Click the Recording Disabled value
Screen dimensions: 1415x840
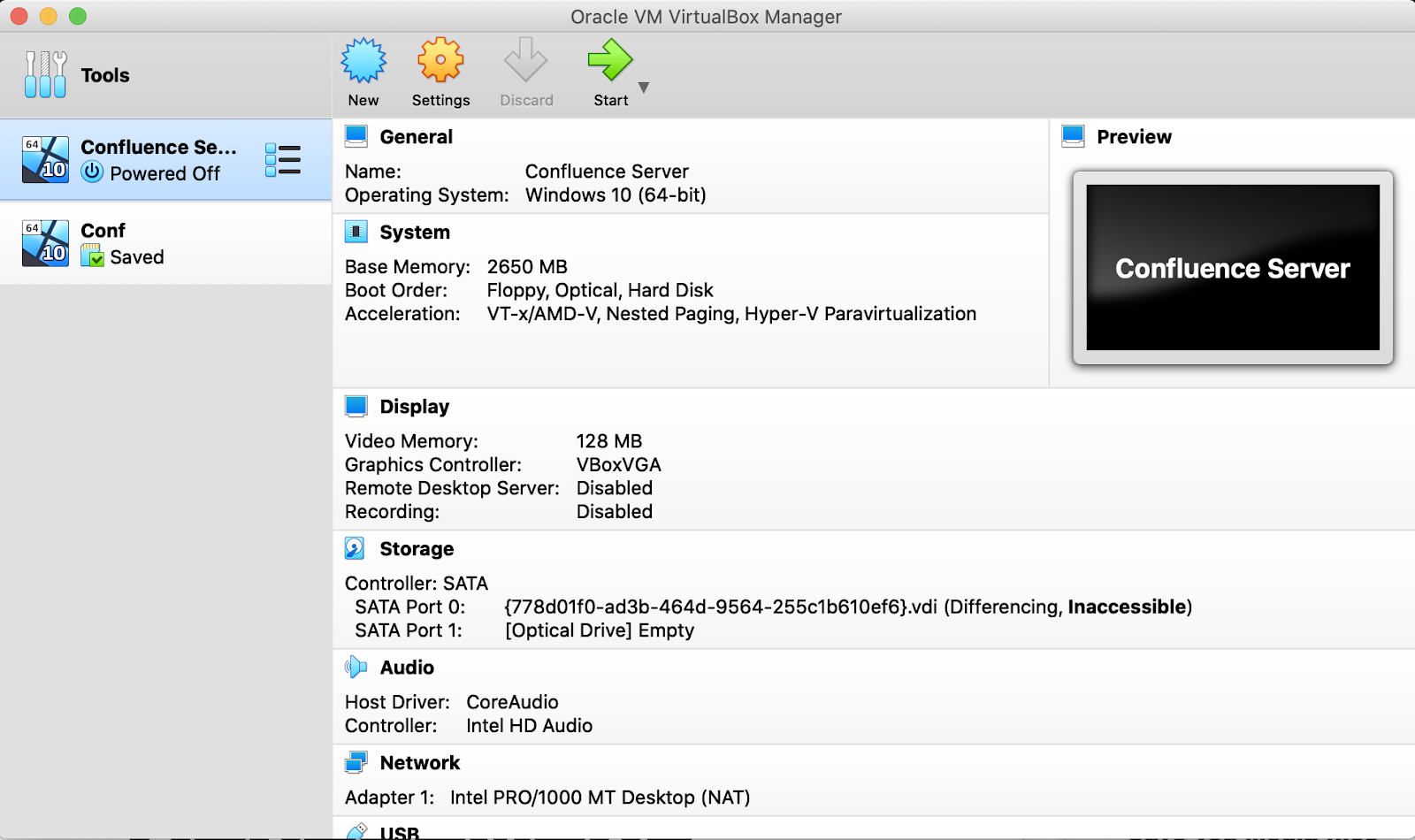(x=615, y=512)
